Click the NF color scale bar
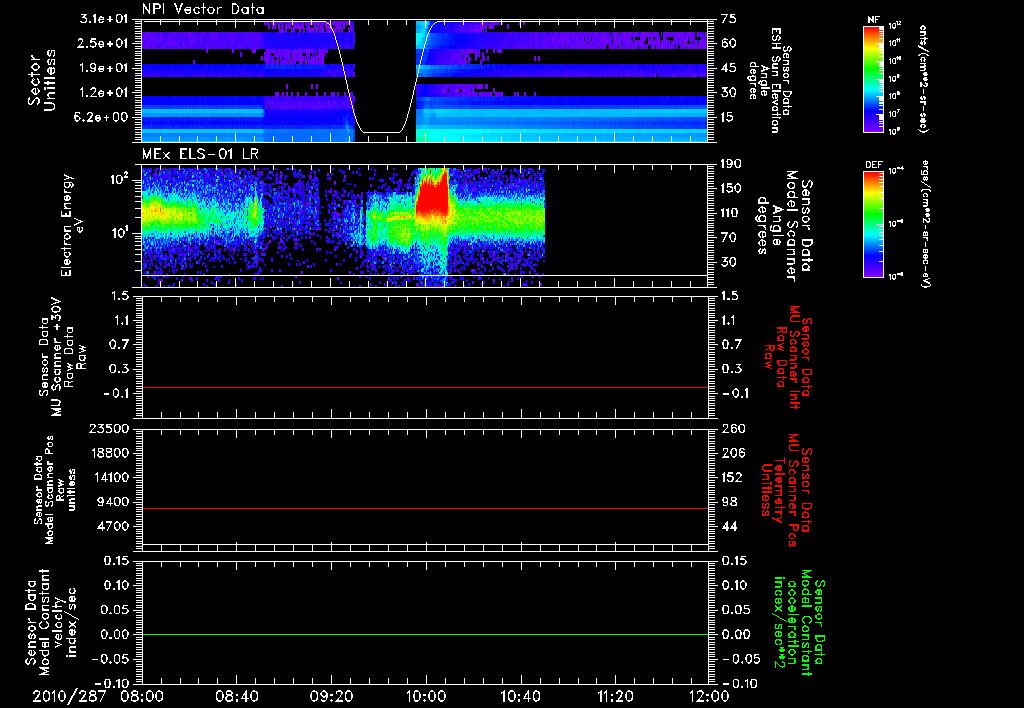 pos(873,79)
